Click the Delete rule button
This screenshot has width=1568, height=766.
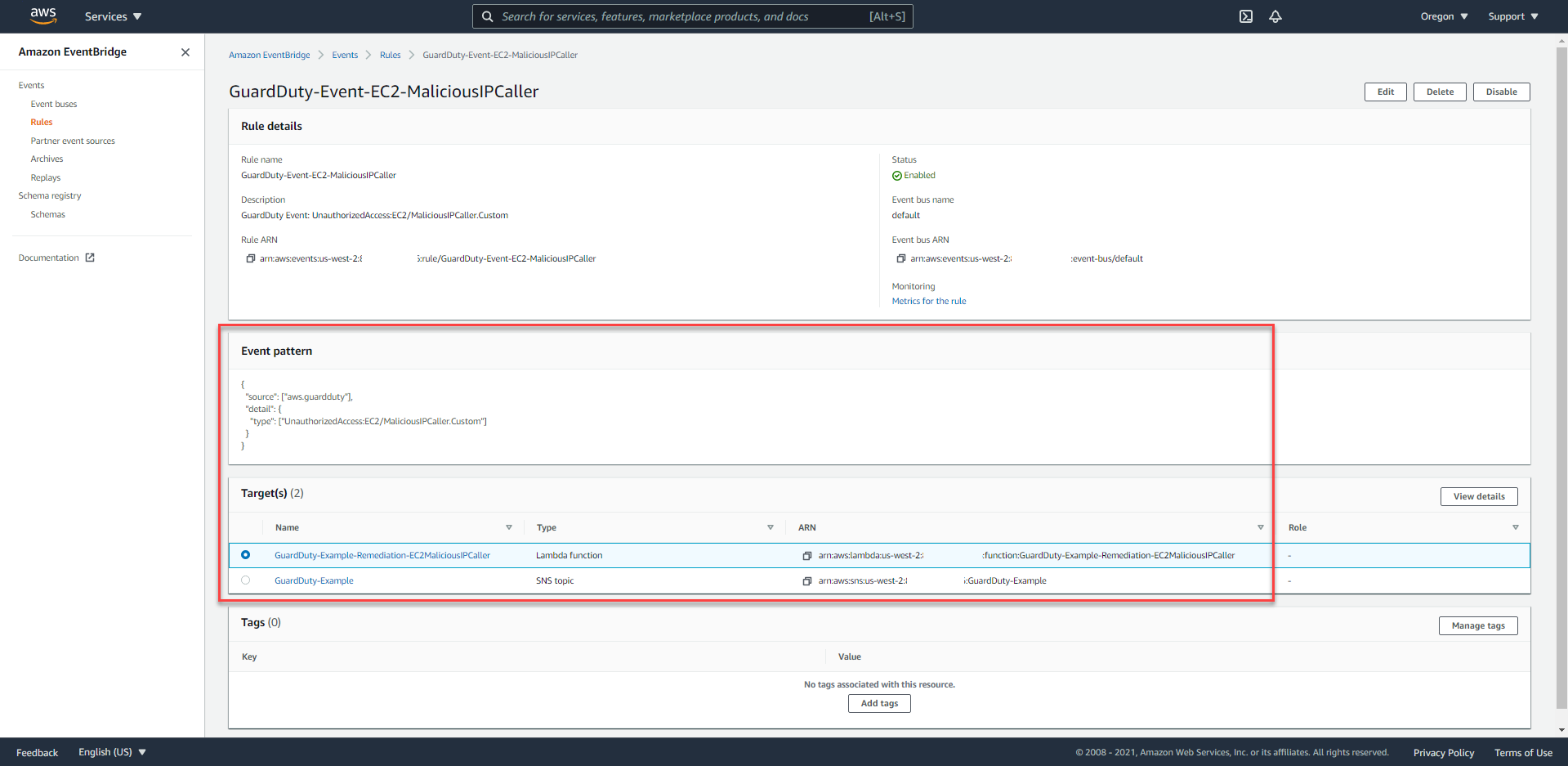1440,92
